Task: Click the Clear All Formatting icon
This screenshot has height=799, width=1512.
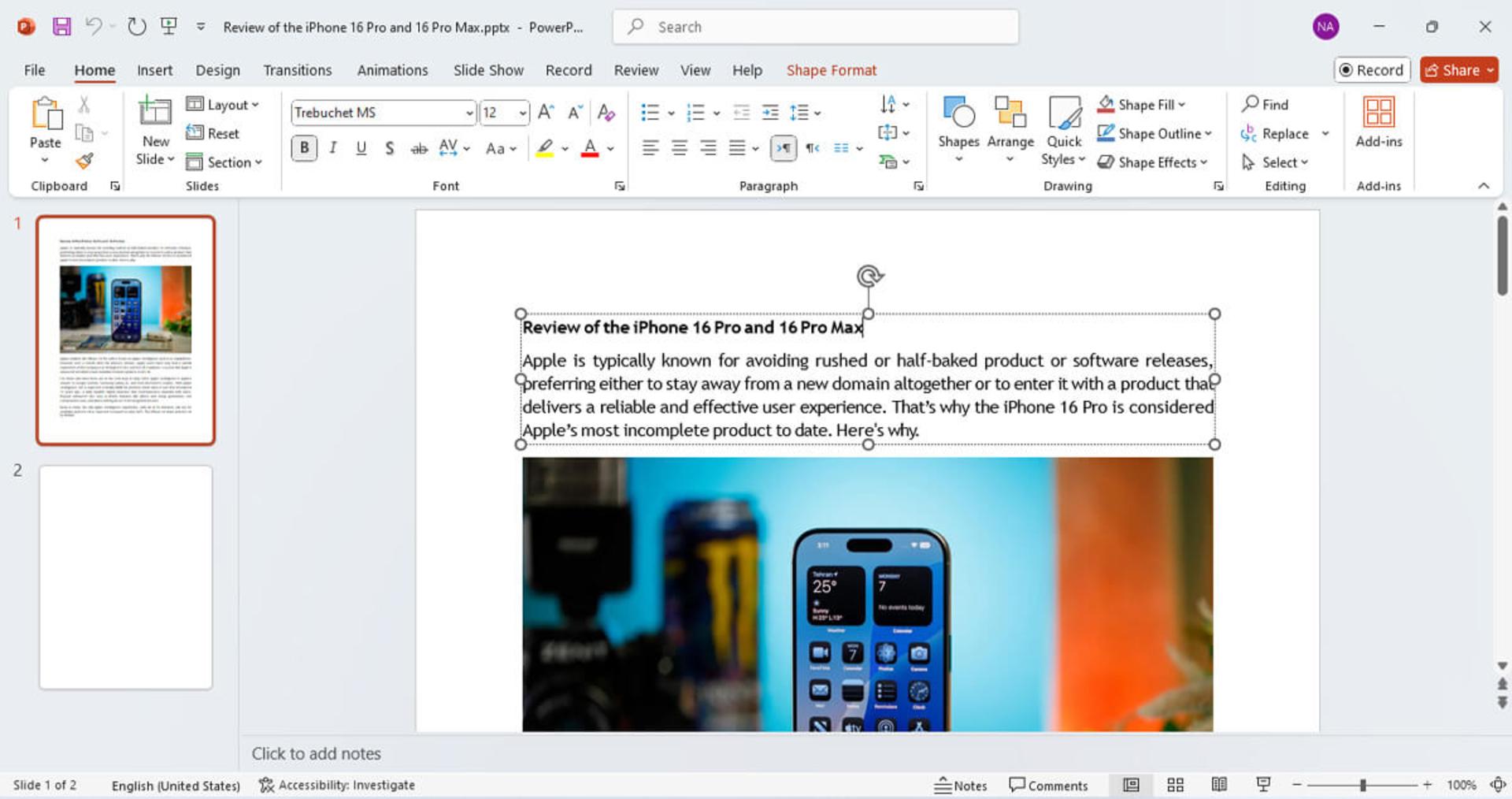Action: [x=606, y=113]
